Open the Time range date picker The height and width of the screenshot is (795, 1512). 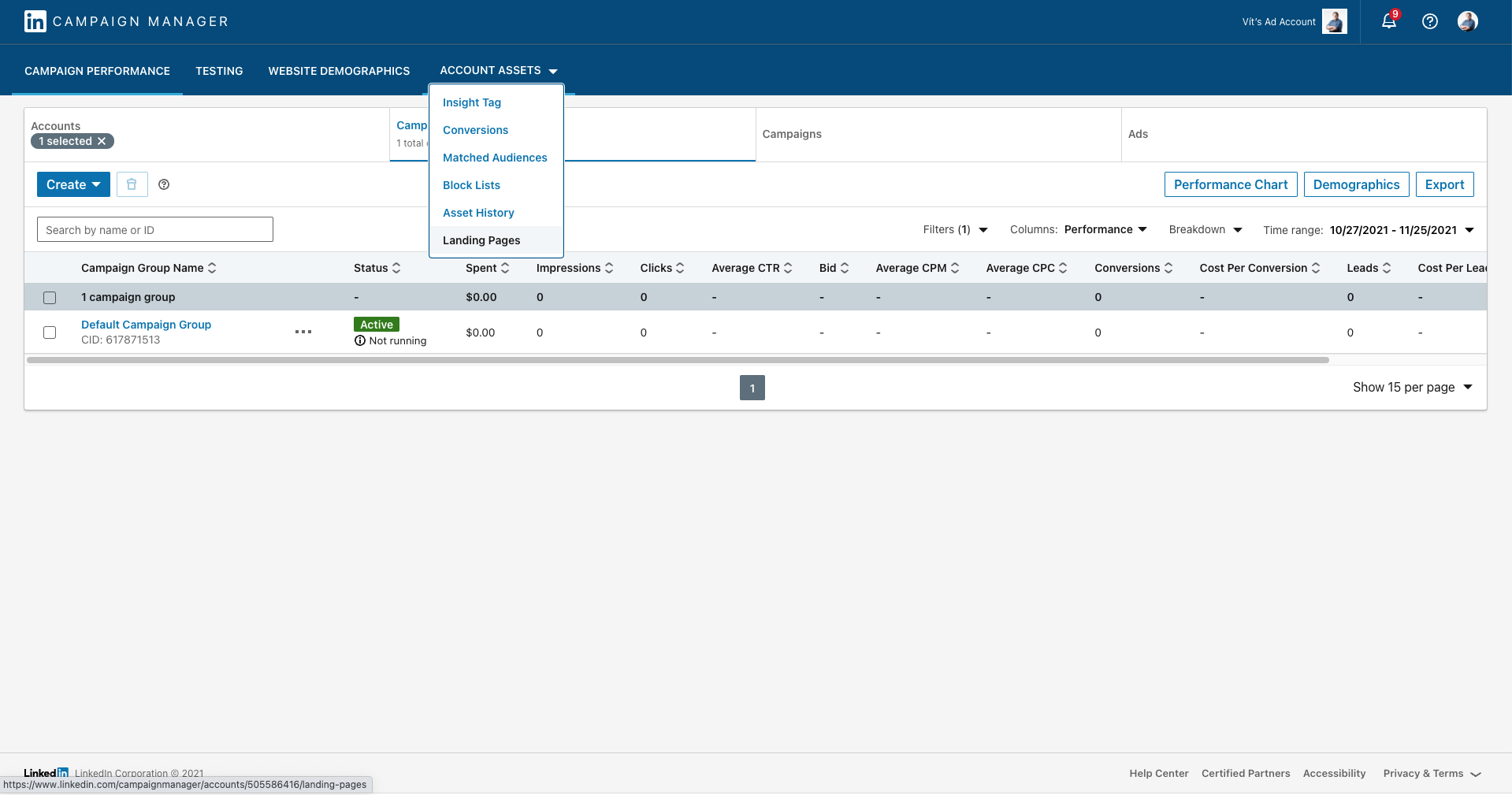tap(1400, 230)
